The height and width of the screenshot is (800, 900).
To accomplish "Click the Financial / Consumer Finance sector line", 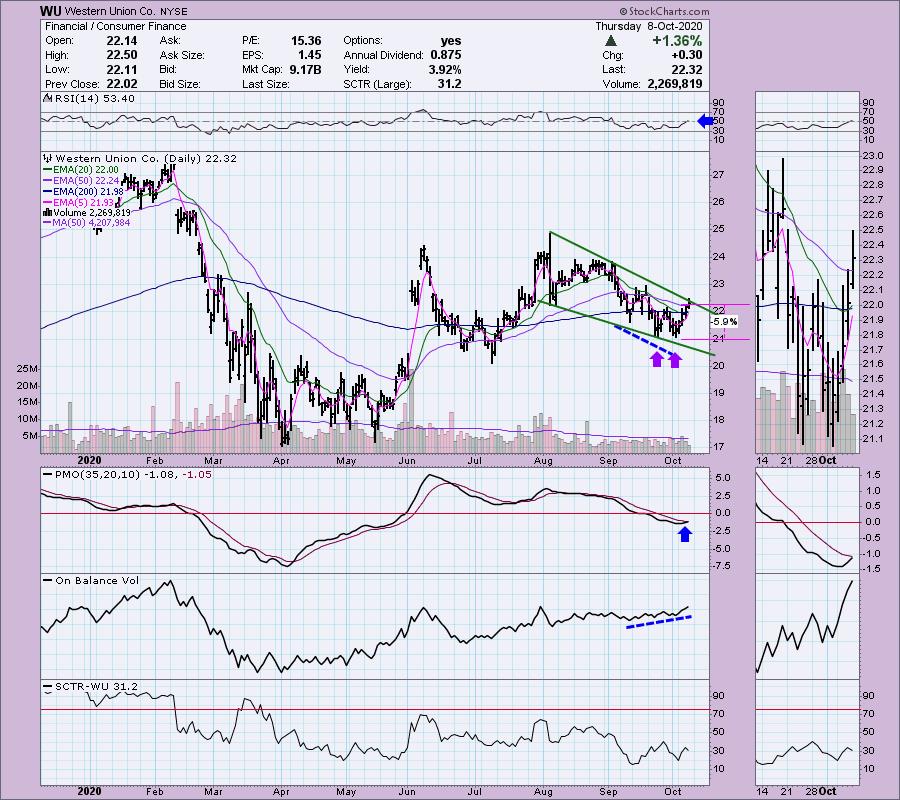I will point(115,26).
